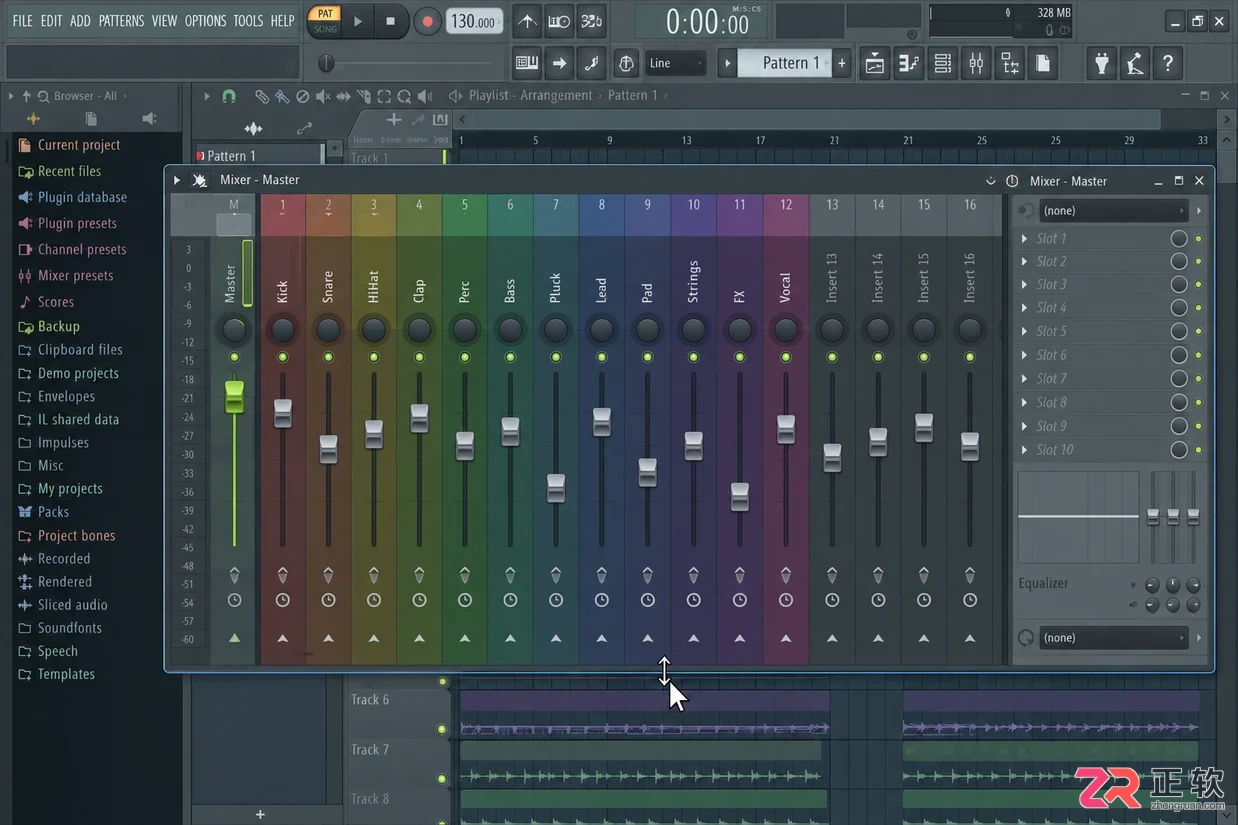This screenshot has width=1238, height=825.
Task: Expand Slot 7 menu arrow
Action: pos(1024,379)
